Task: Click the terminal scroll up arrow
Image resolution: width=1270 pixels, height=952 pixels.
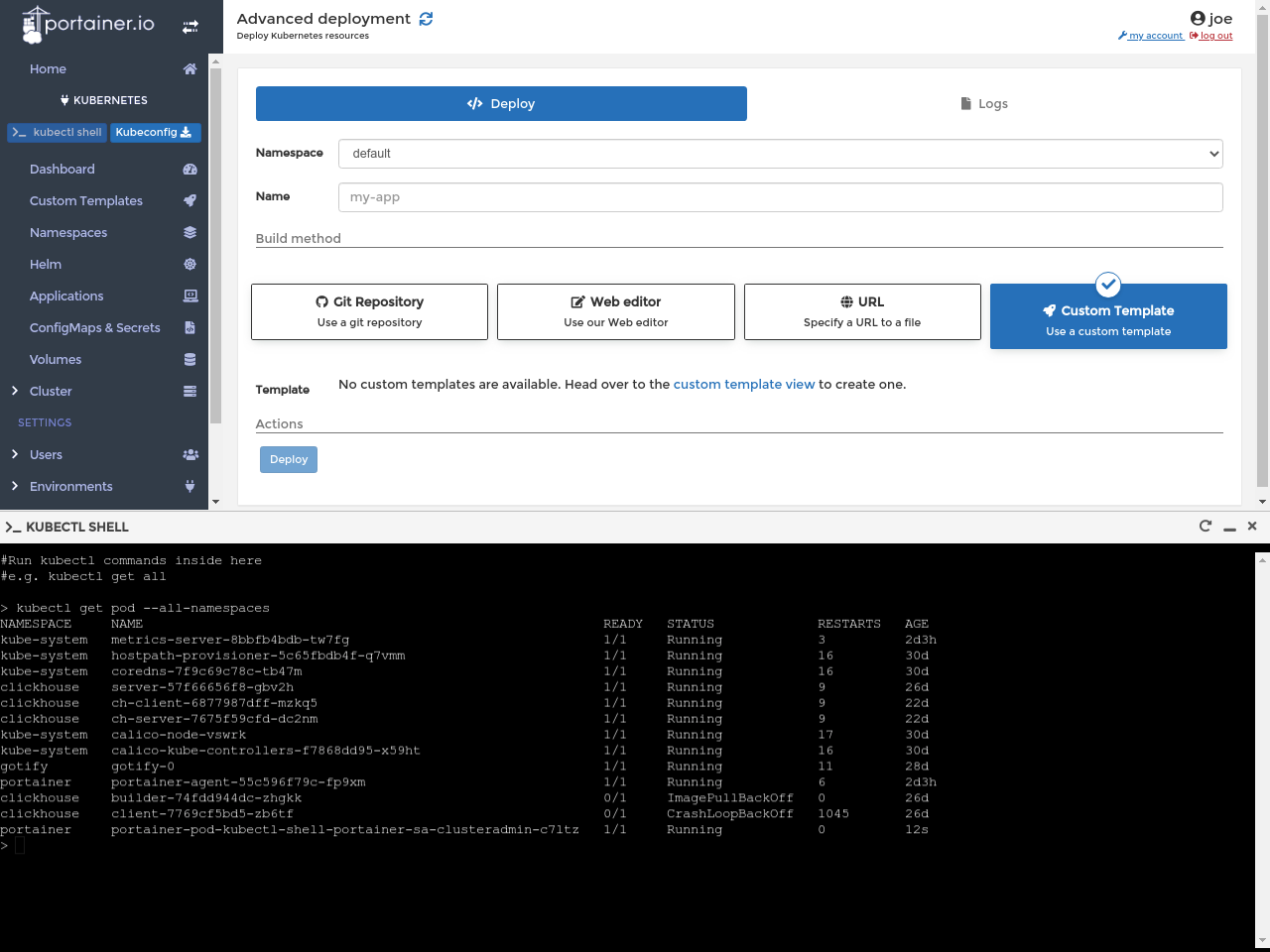Action: 1262,559
